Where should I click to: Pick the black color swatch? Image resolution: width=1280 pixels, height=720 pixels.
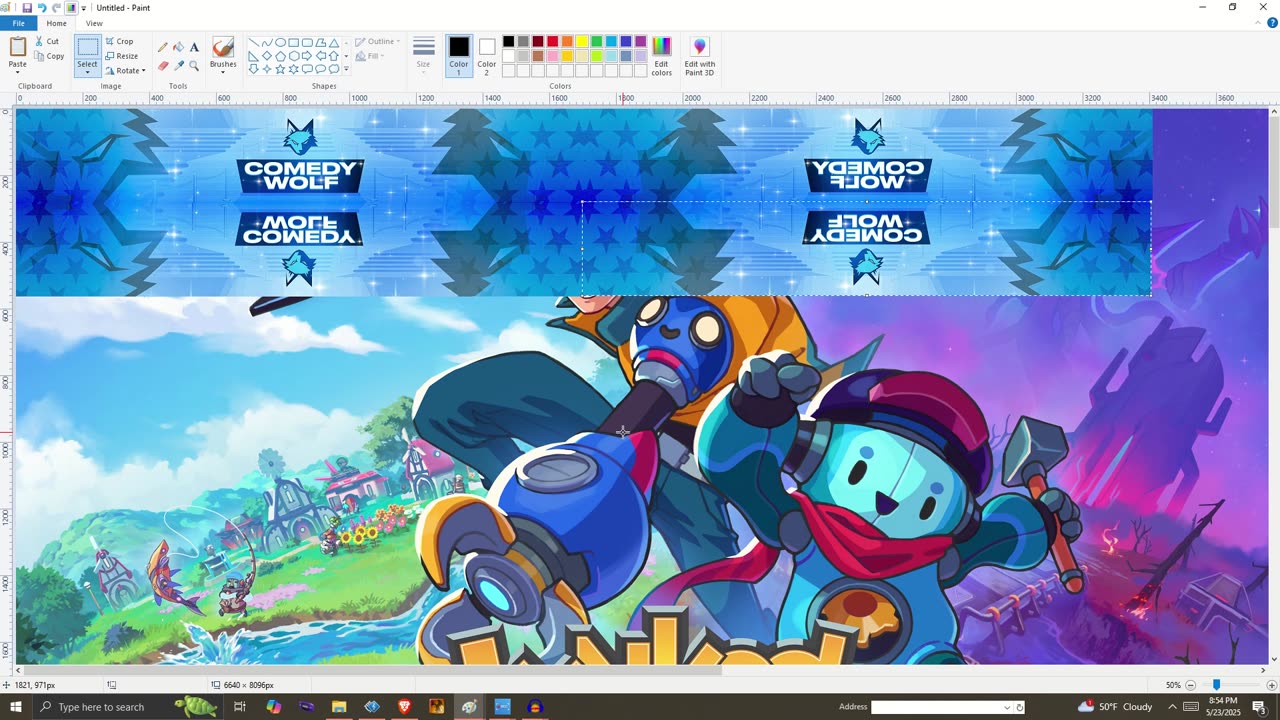tap(508, 42)
